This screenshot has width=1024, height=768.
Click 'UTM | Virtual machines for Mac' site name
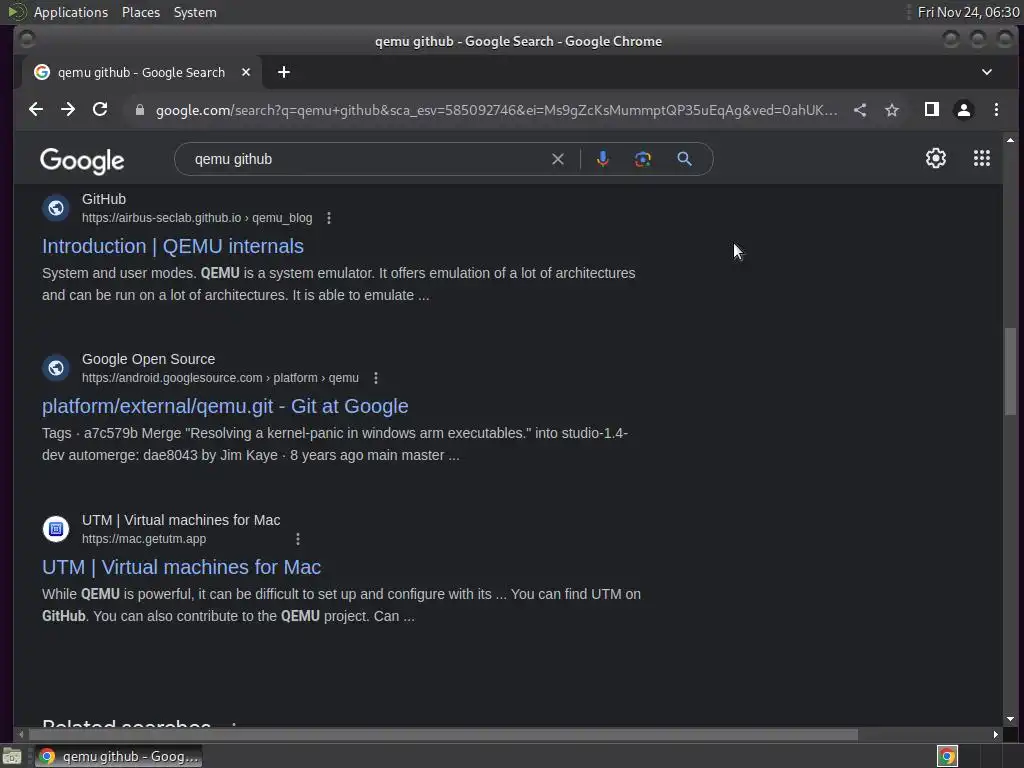pyautogui.click(x=181, y=520)
